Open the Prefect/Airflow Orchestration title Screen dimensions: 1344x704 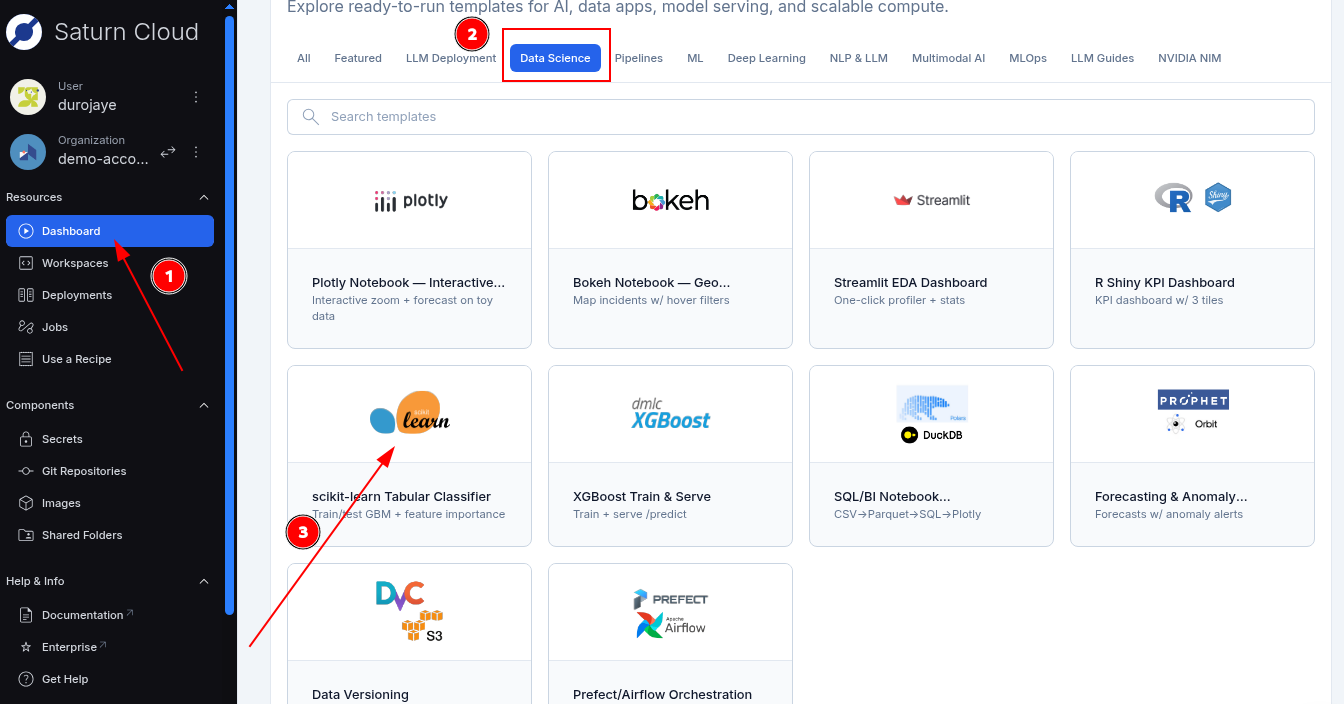pos(662,694)
